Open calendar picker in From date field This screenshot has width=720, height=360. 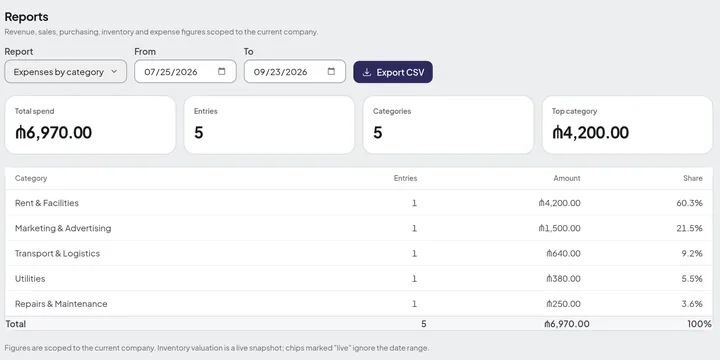(222, 71)
